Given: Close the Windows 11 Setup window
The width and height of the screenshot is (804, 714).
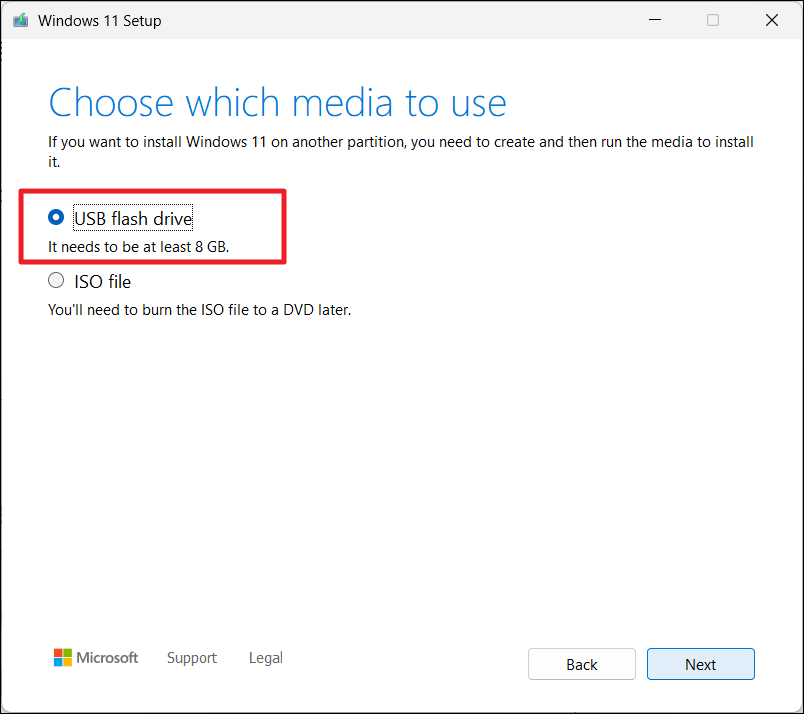Looking at the screenshot, I should (771, 20).
